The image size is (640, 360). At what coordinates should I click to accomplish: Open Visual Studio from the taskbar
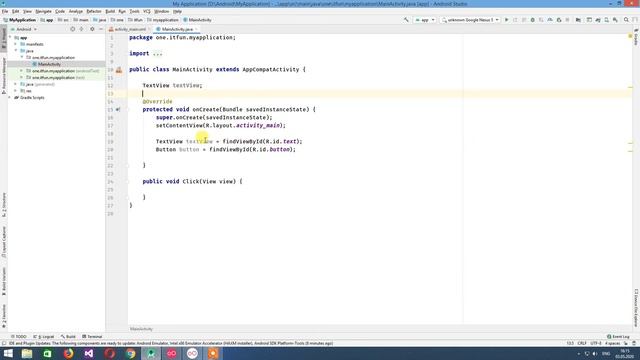pyautogui.click(x=89, y=353)
